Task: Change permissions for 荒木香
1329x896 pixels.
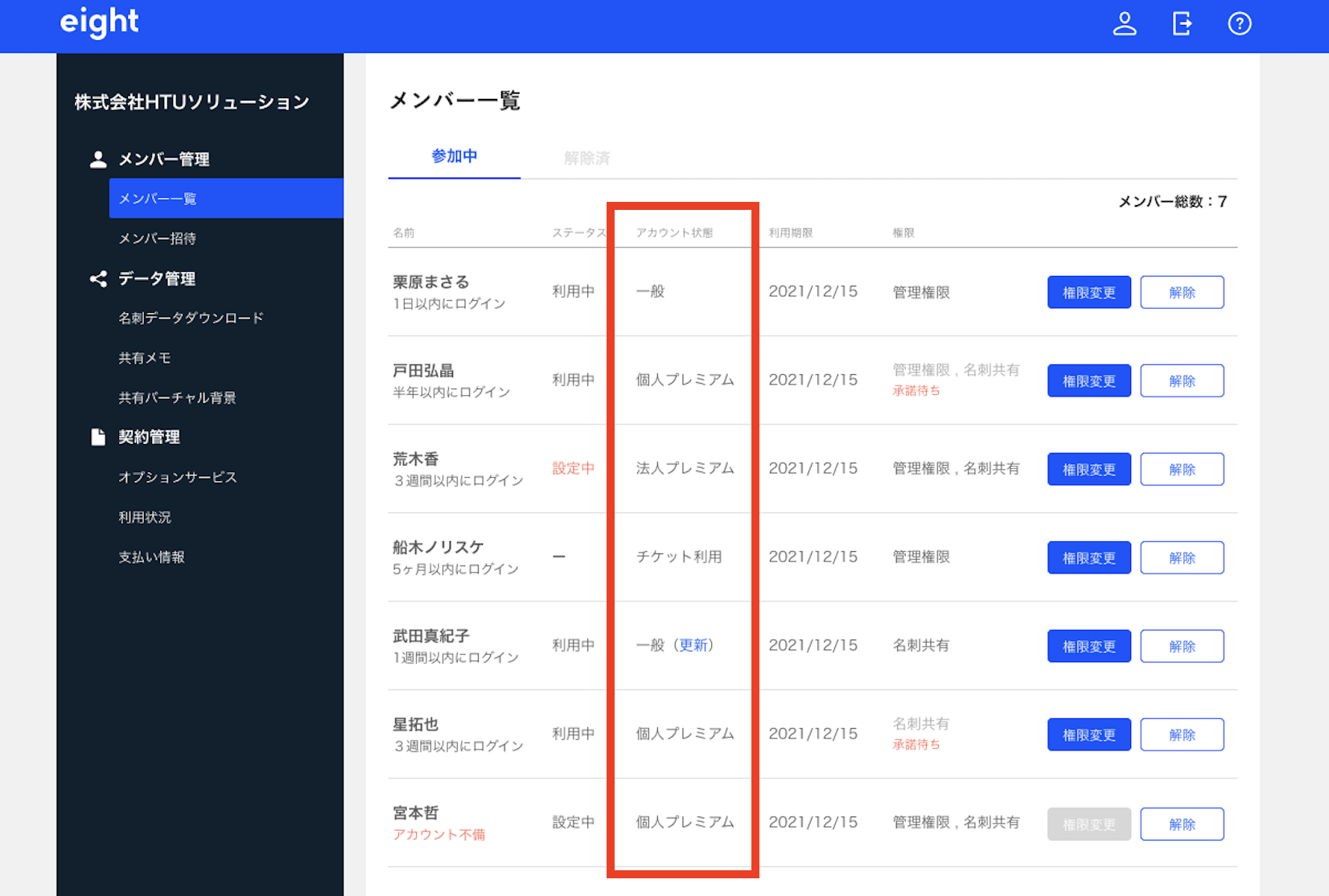Action: [1088, 469]
